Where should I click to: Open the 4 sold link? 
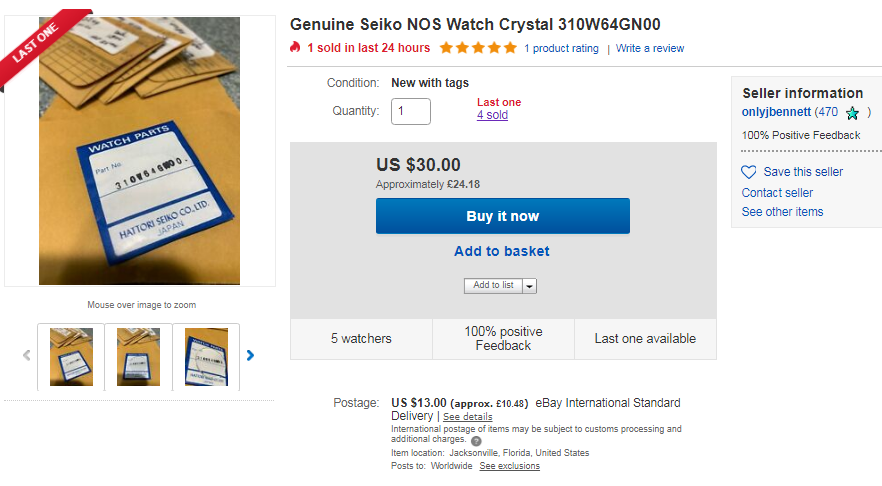[492, 115]
